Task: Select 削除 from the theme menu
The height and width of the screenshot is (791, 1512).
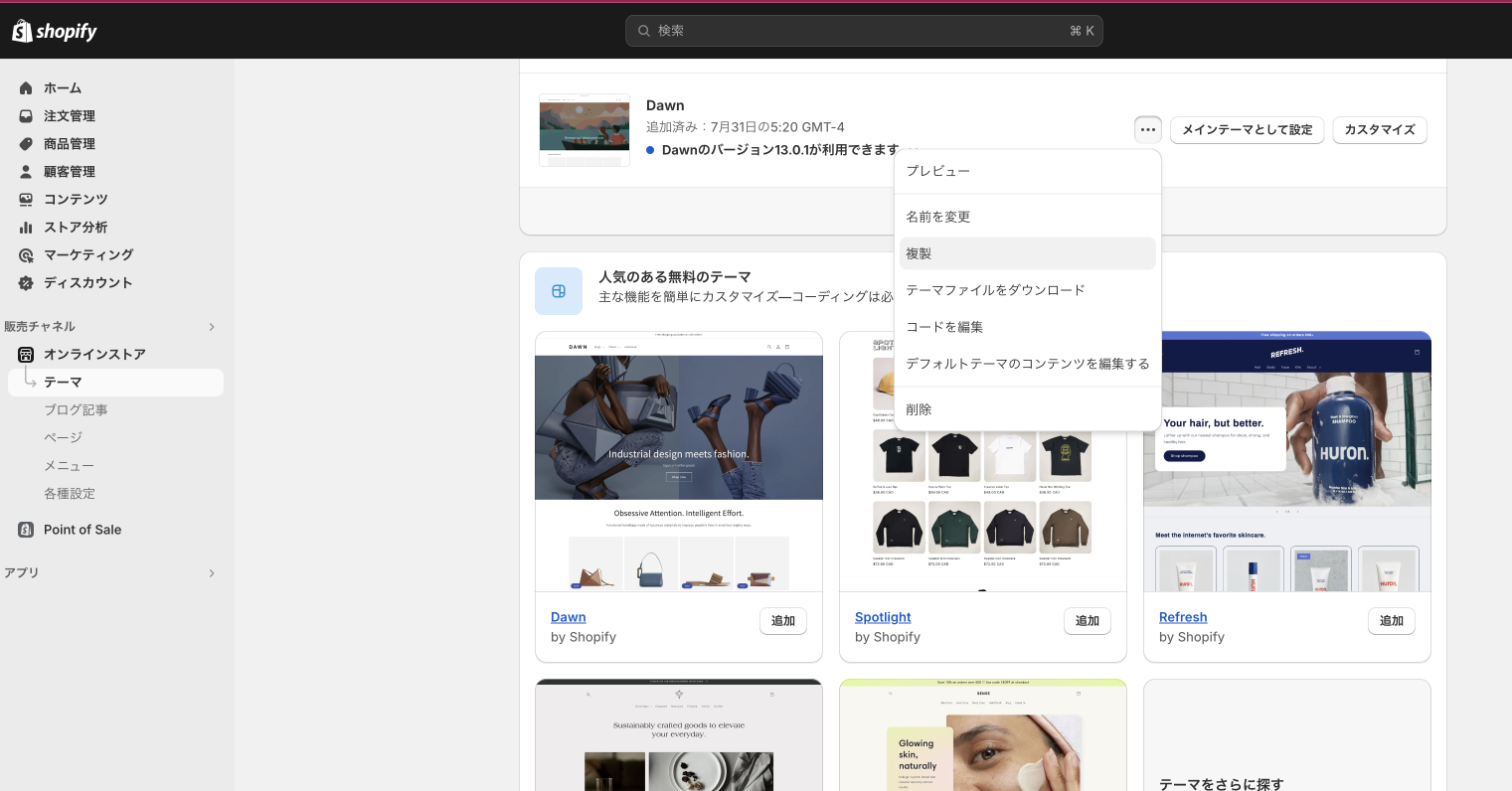Action: 919,408
